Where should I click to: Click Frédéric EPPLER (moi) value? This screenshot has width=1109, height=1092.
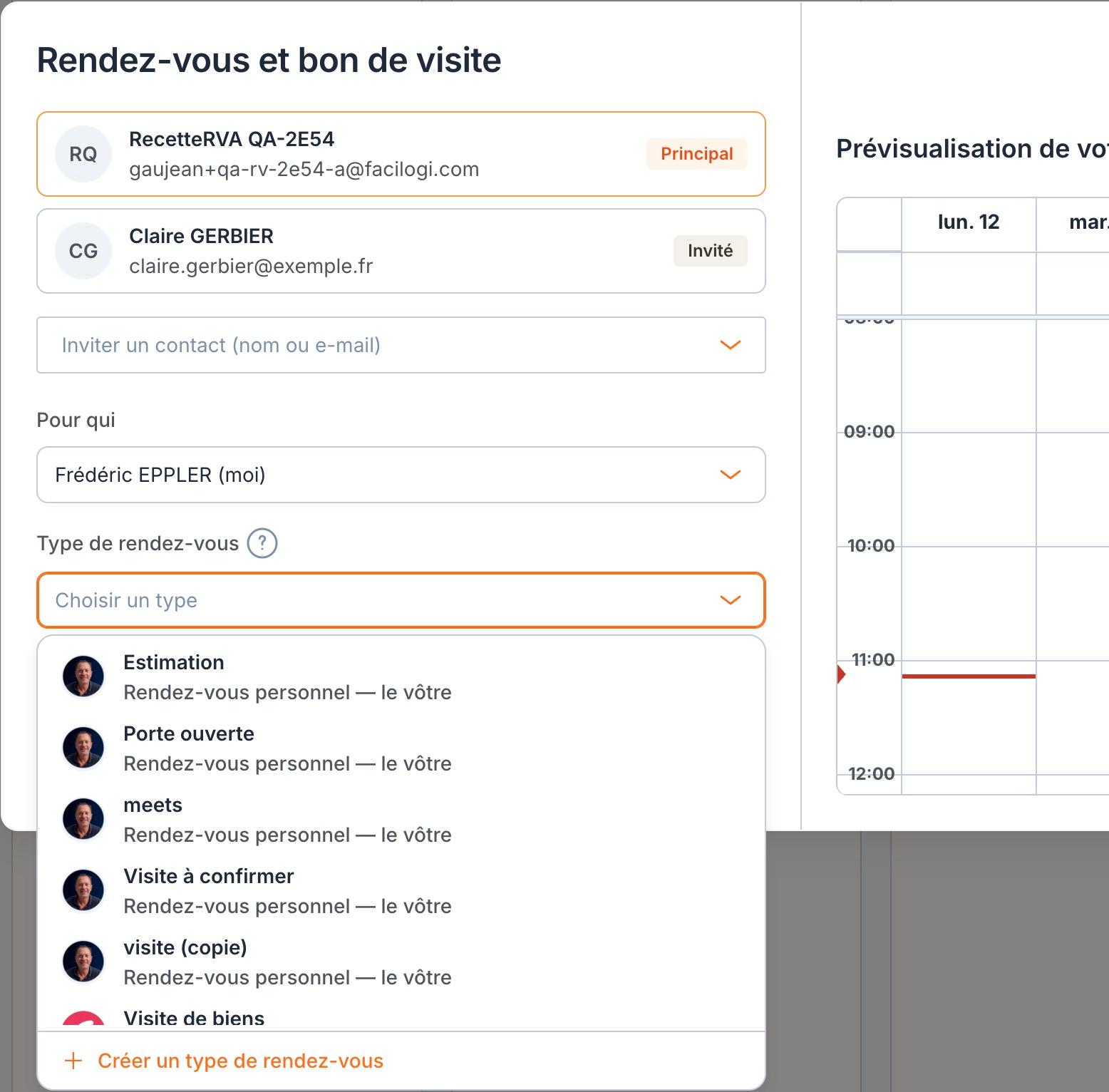click(x=160, y=475)
